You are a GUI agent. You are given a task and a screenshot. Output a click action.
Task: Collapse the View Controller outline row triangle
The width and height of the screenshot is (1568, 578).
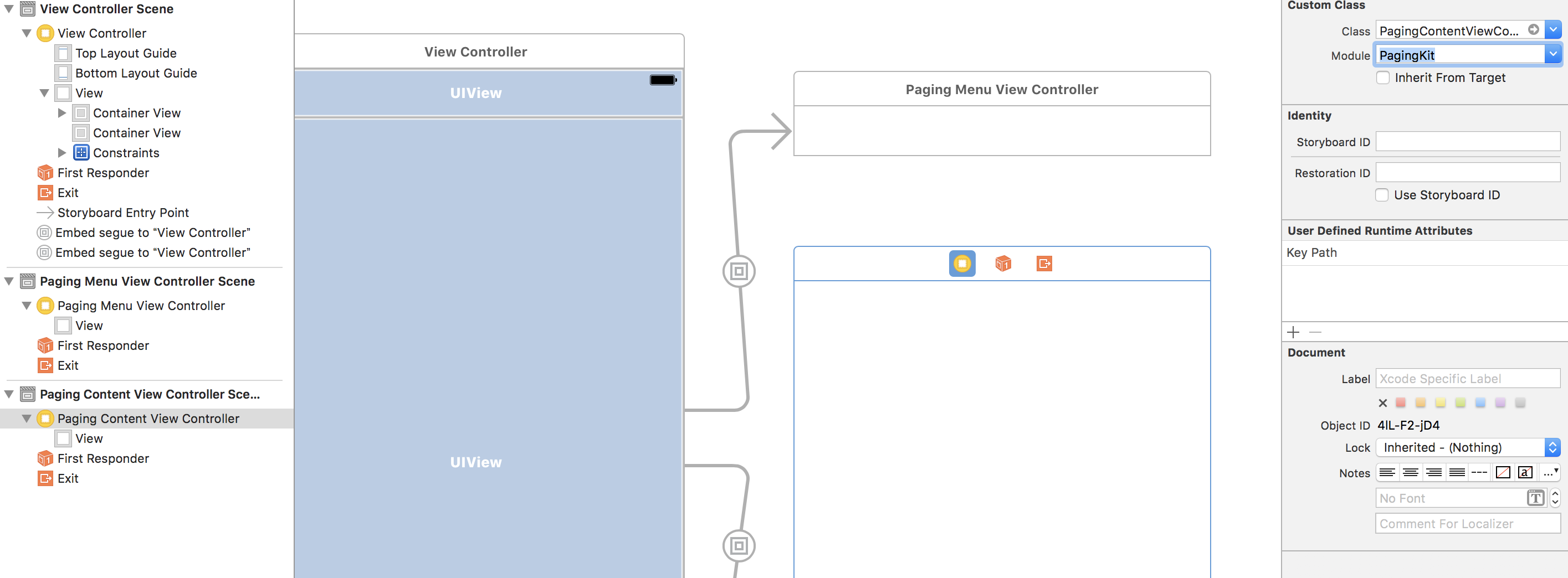pyautogui.click(x=27, y=33)
